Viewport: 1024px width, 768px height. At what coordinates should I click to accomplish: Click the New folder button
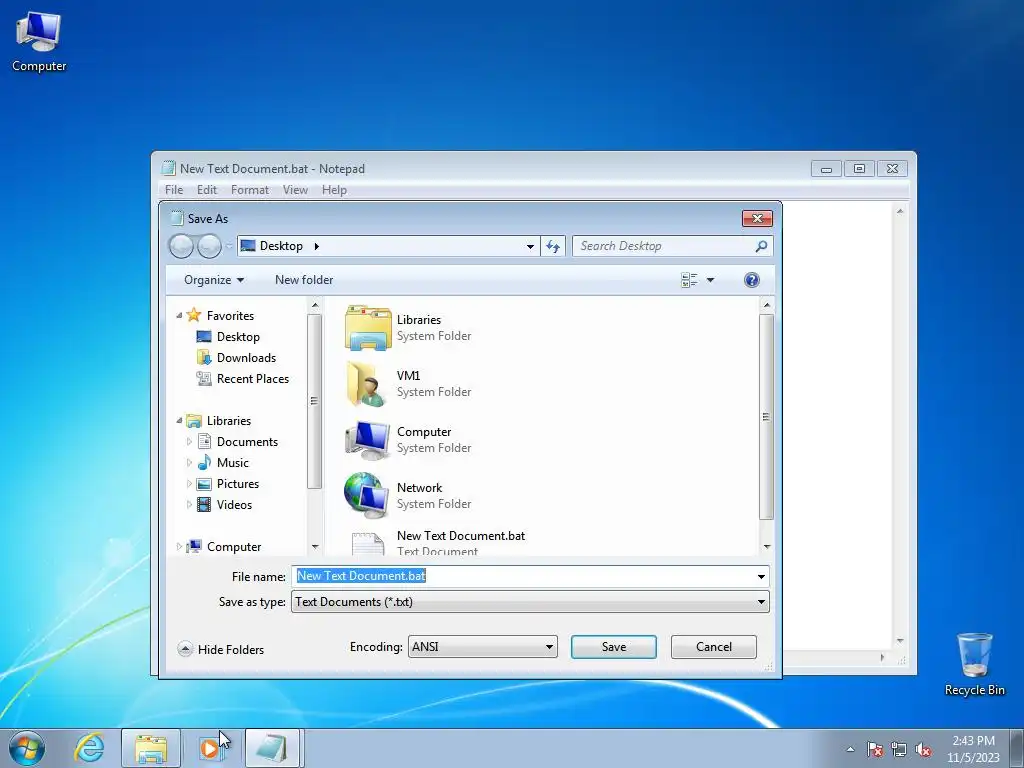click(304, 280)
